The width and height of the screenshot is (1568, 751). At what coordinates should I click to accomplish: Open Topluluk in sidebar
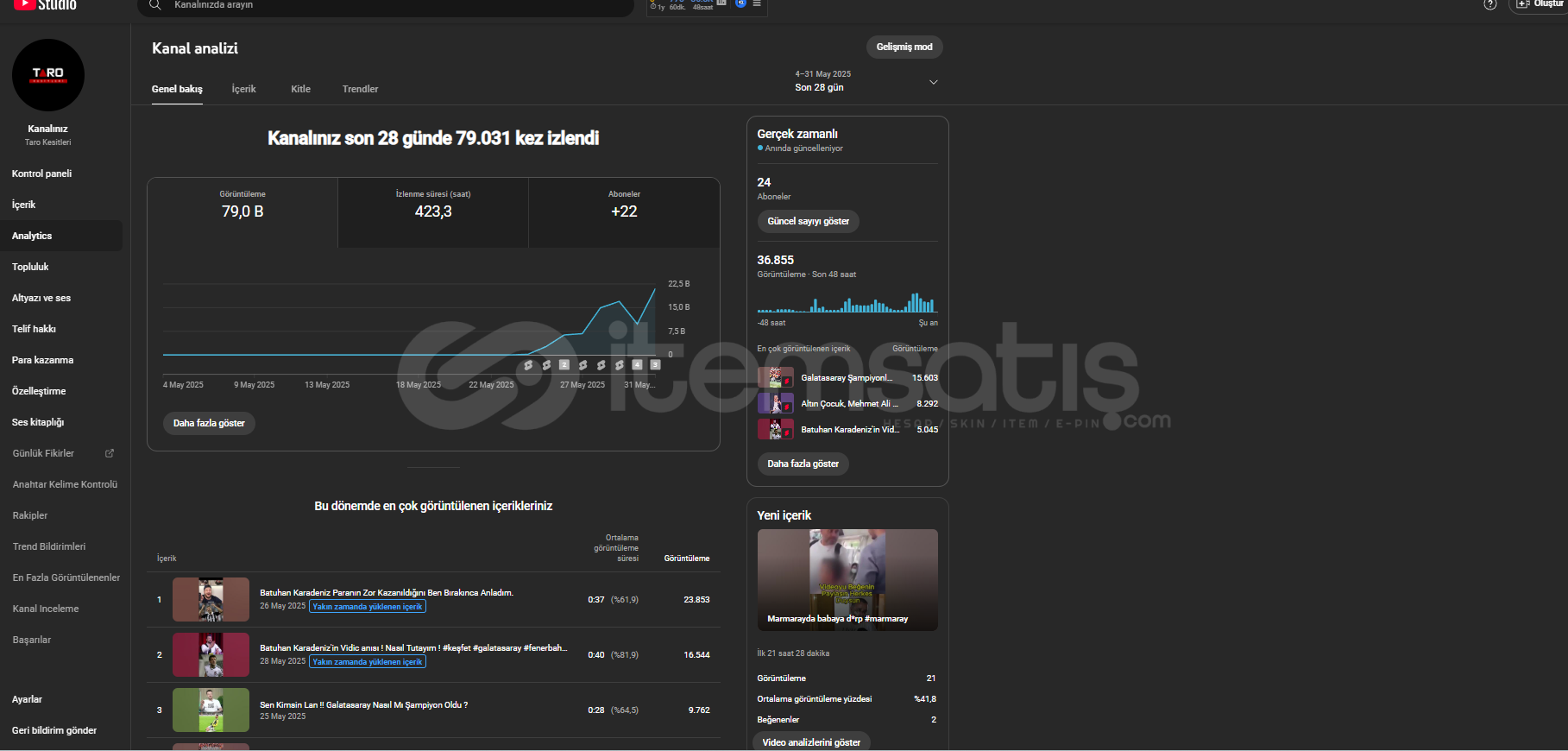tap(61, 267)
